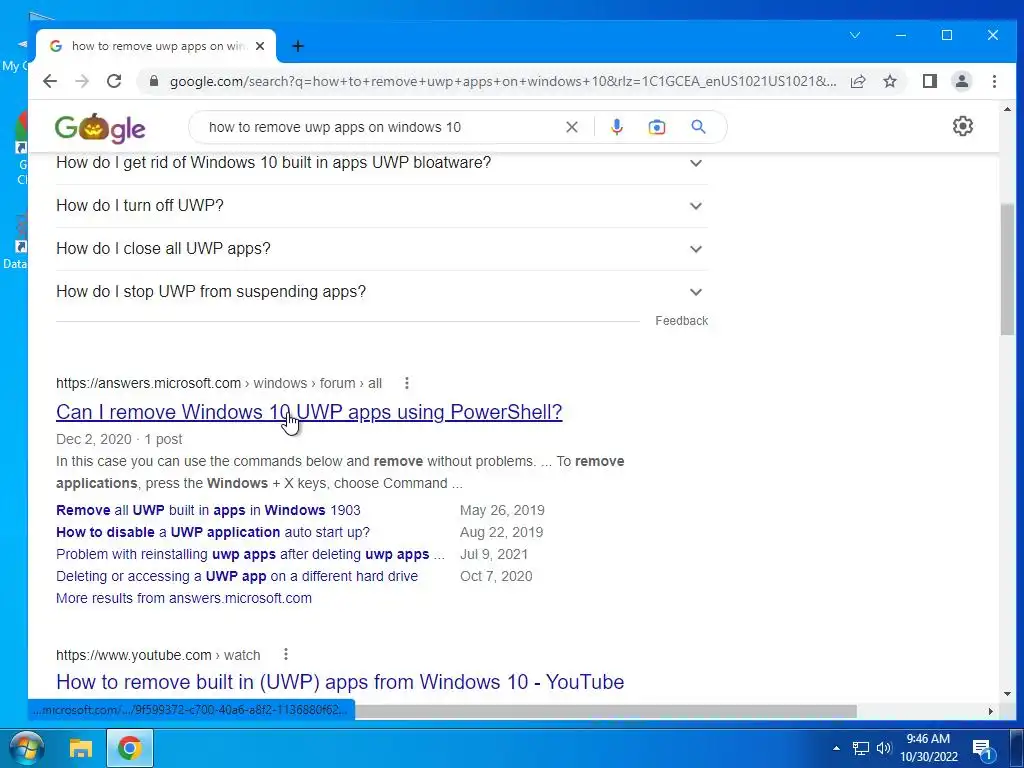Viewport: 1024px width, 768px height.
Task: Open more options for answers.microsoft.com result
Action: (407, 383)
